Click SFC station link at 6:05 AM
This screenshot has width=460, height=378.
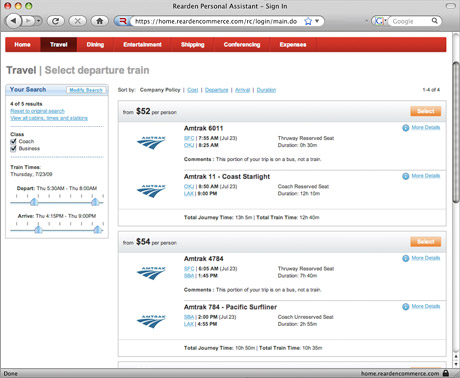pyautogui.click(x=189, y=269)
